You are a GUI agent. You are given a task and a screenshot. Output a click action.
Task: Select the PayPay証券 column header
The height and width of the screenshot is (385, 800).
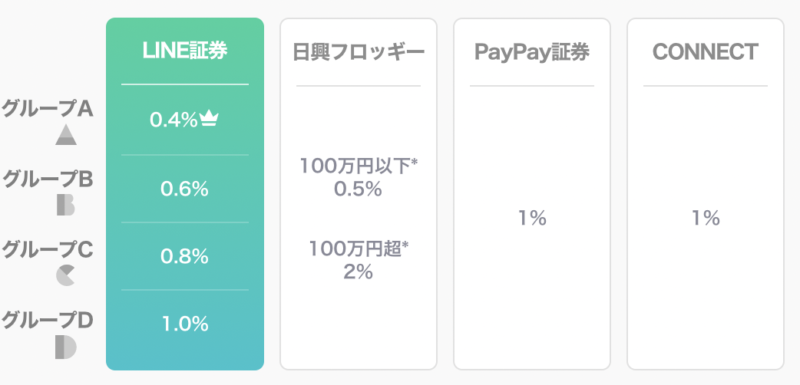532,52
